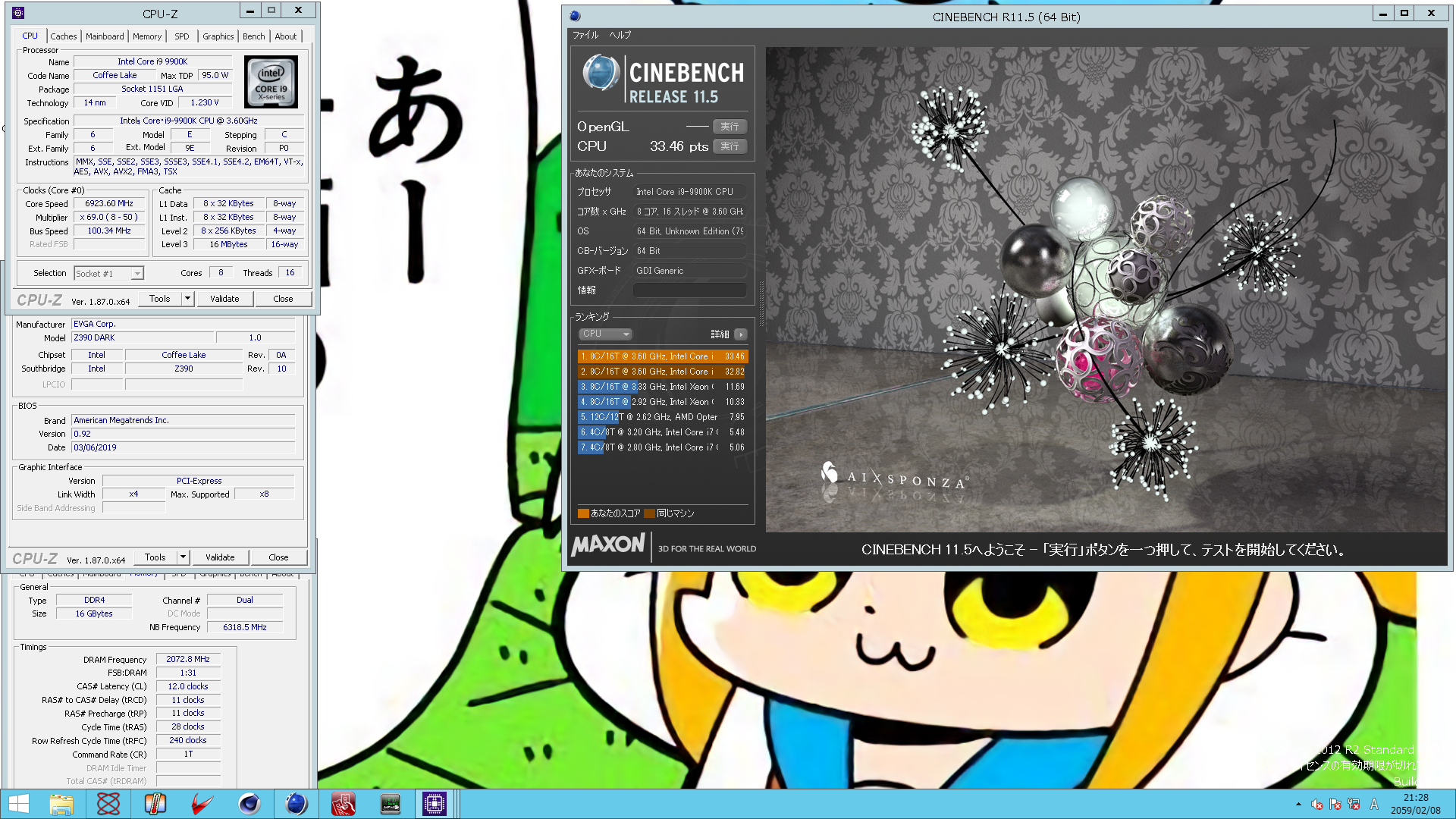
Task: Select ranking row 4 Xeon scoring 10.33
Action: 663,402
